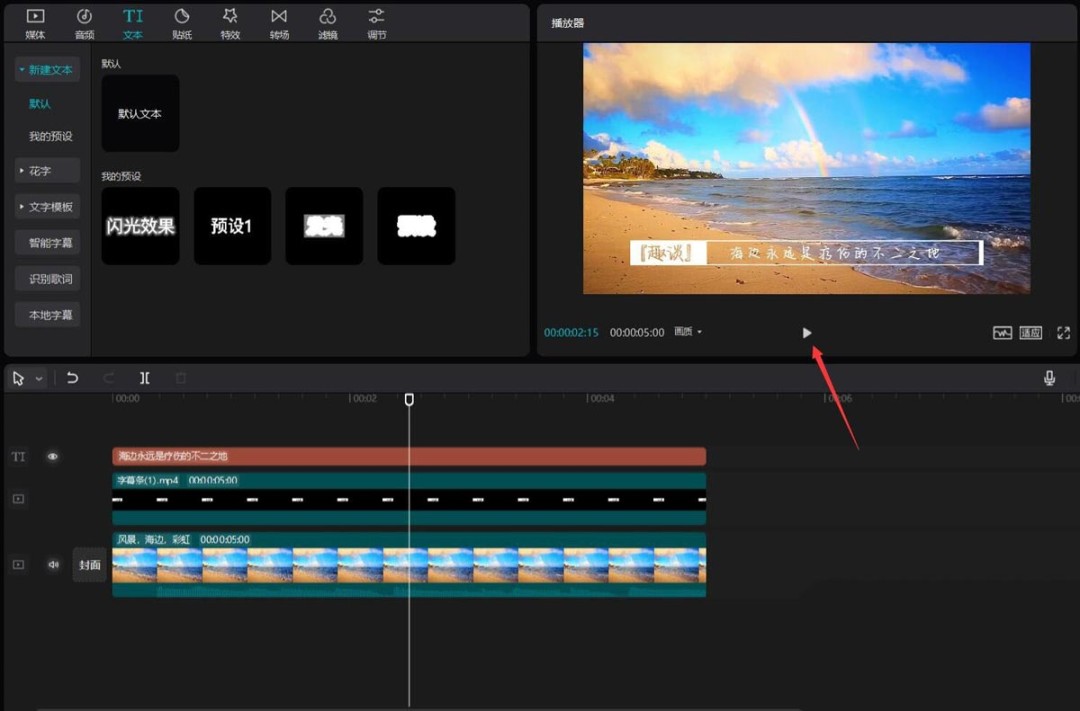Switch to the Audio (音频) tab
Viewport: 1080px width, 711px height.
click(x=84, y=22)
